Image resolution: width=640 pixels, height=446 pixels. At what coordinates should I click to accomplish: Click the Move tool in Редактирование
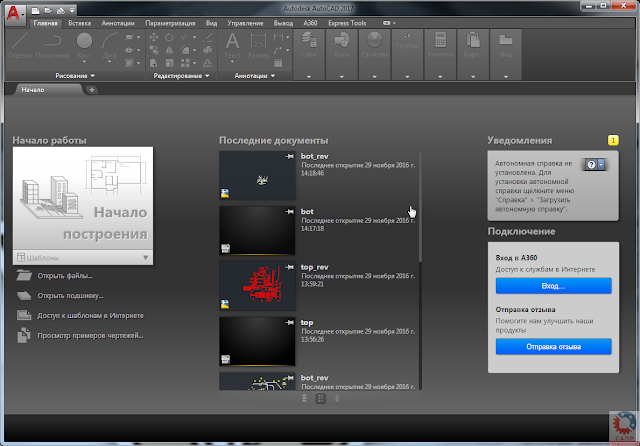[x=154, y=37]
